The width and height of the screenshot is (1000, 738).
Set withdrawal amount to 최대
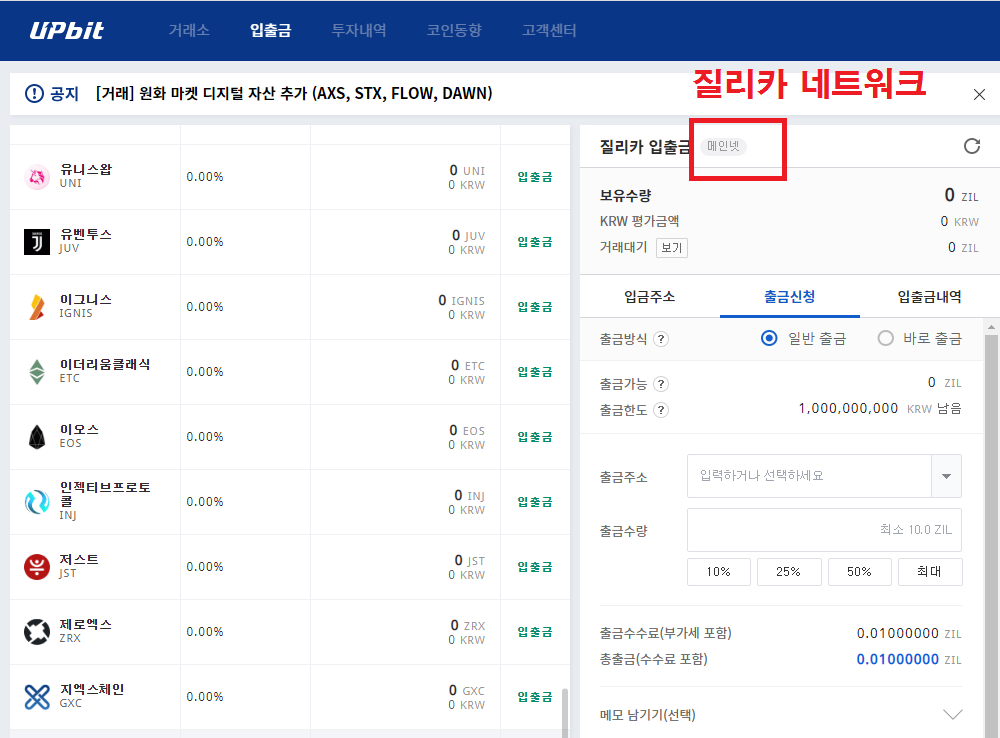[x=930, y=572]
